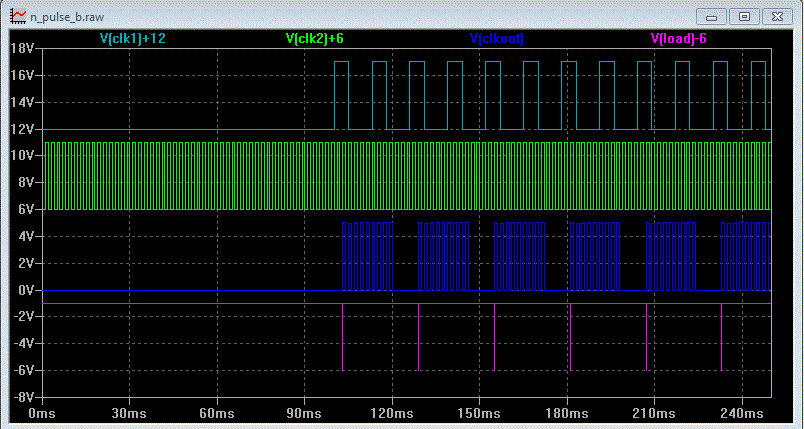Click the waveform window icon in title bar
804x429 pixels.
[x=19, y=16]
